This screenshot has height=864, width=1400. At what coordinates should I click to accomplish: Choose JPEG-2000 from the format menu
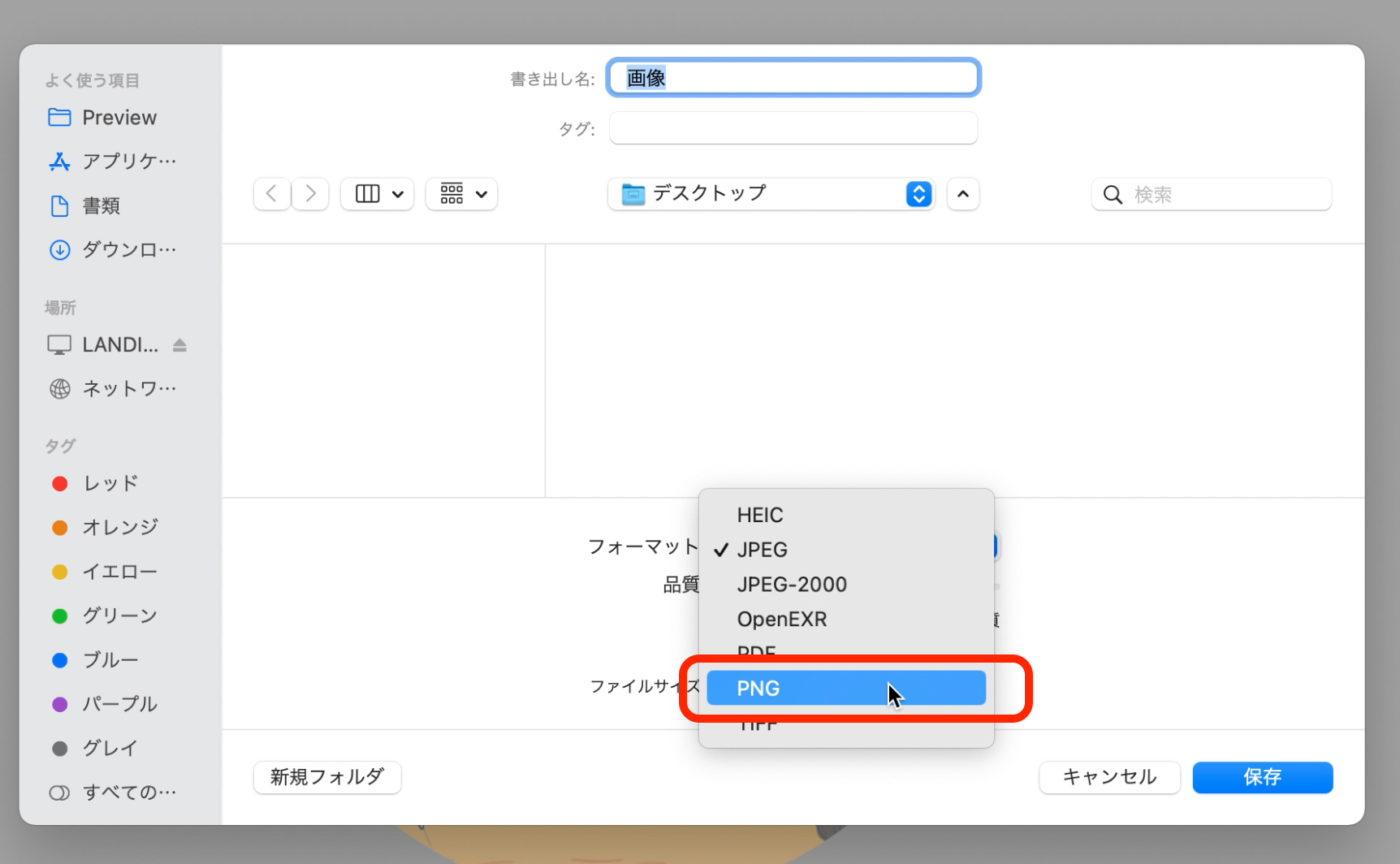click(x=846, y=585)
